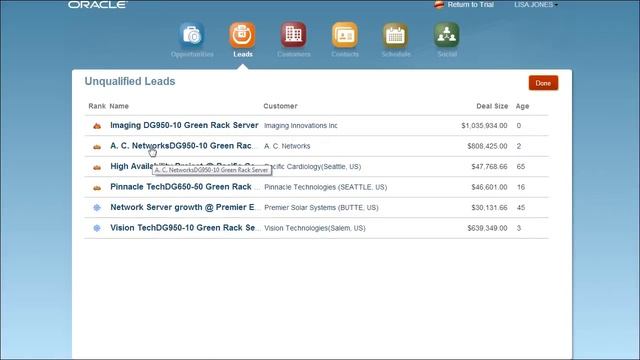Sort by the Rank column header
This screenshot has width=640, height=360.
(97, 106)
